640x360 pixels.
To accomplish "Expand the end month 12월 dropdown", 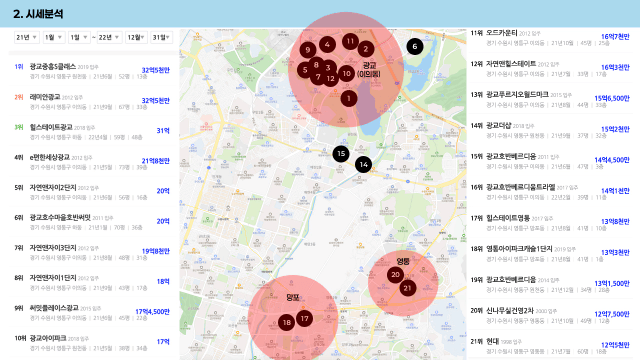I will click(136, 37).
